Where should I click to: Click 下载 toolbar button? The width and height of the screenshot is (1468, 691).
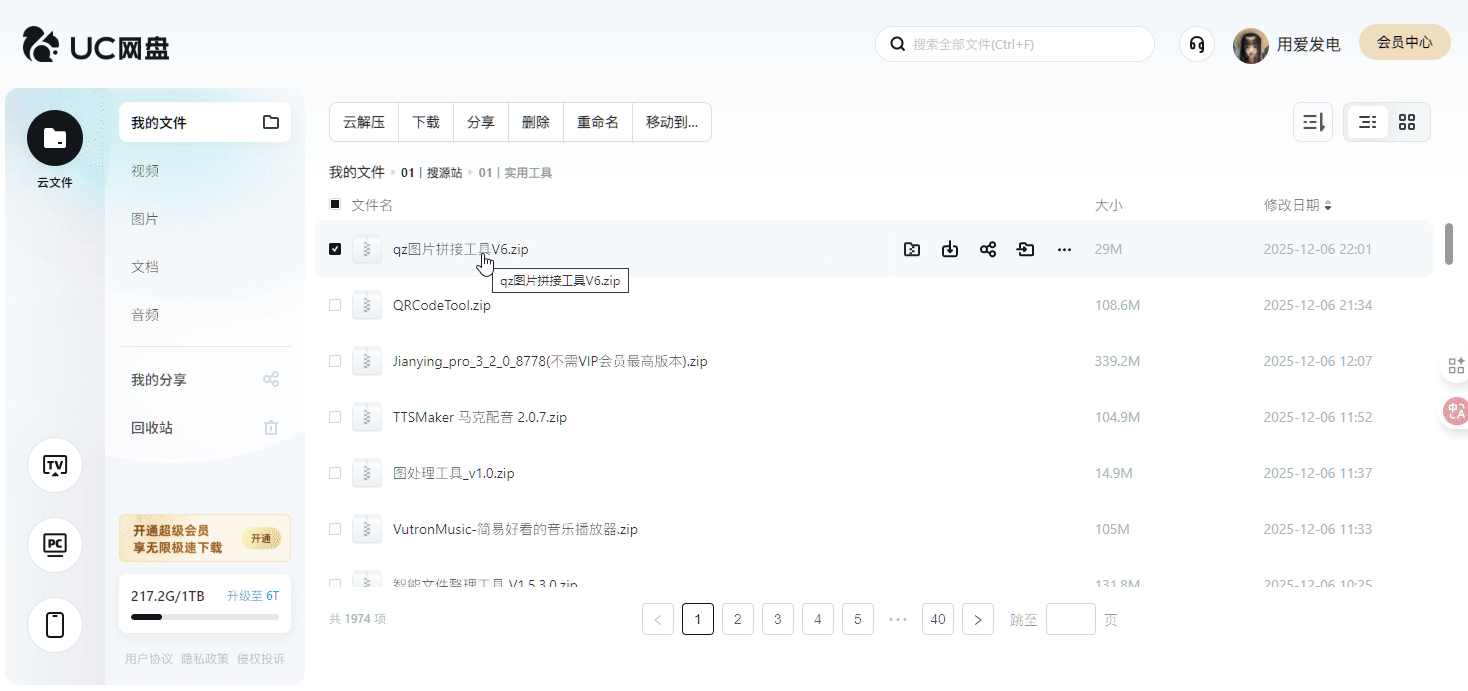click(x=426, y=122)
